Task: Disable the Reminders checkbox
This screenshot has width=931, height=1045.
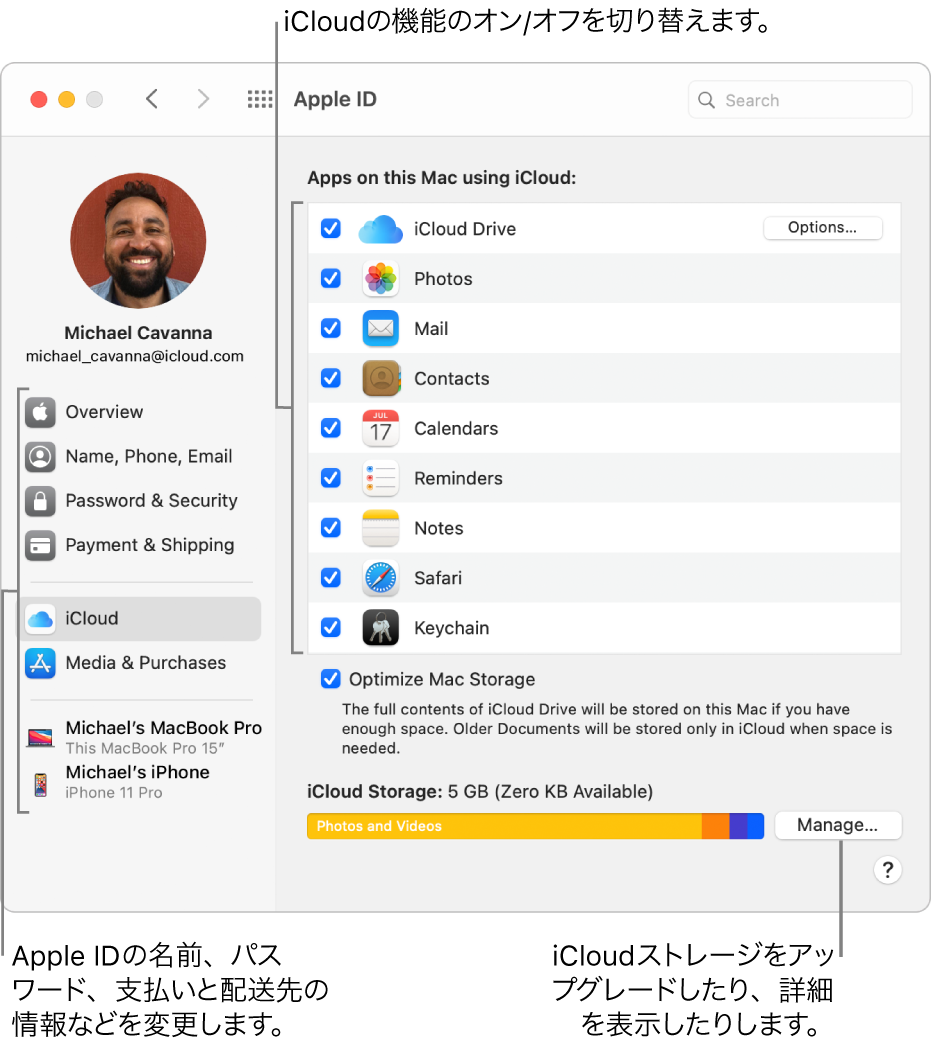Action: [331, 477]
